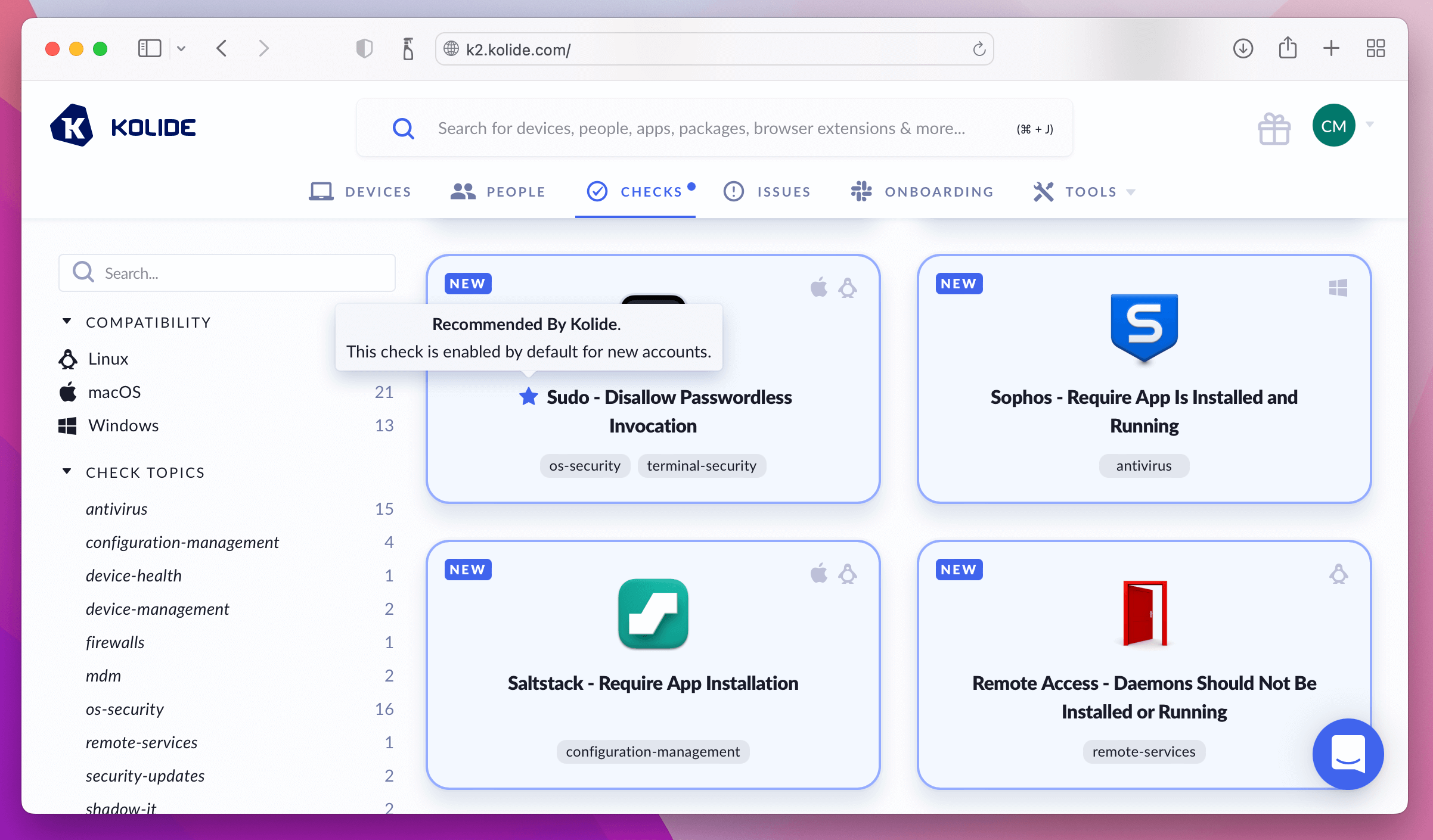The width and height of the screenshot is (1433, 840).
Task: Open the Intercom chat bubble
Action: (1348, 754)
